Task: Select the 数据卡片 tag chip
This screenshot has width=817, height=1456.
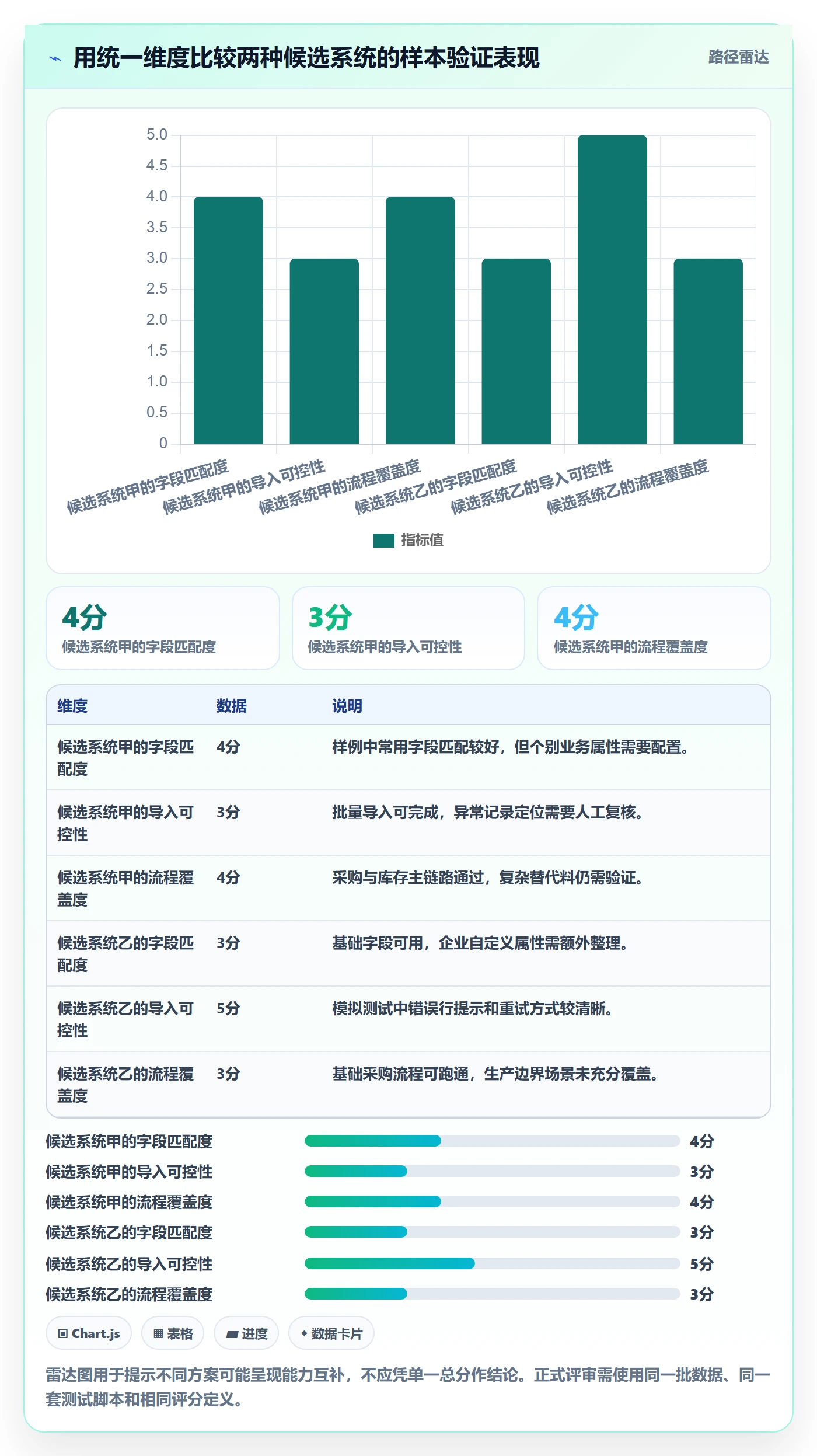Action: click(331, 1333)
